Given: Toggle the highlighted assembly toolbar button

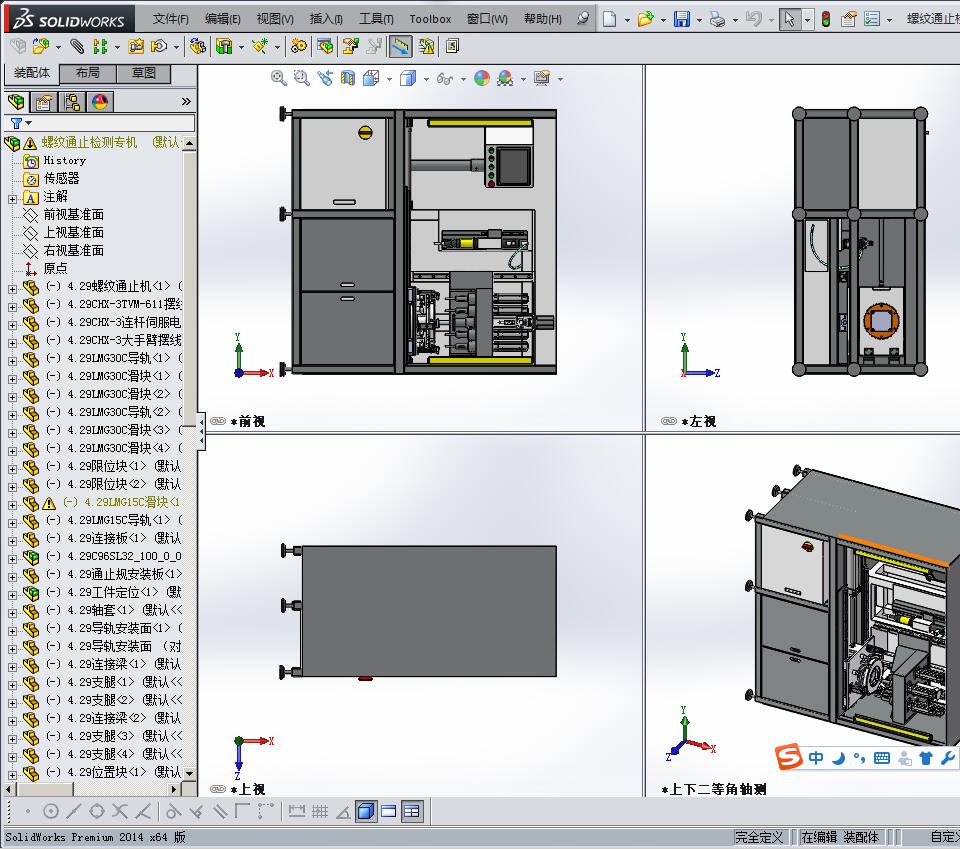Looking at the screenshot, I should [400, 46].
